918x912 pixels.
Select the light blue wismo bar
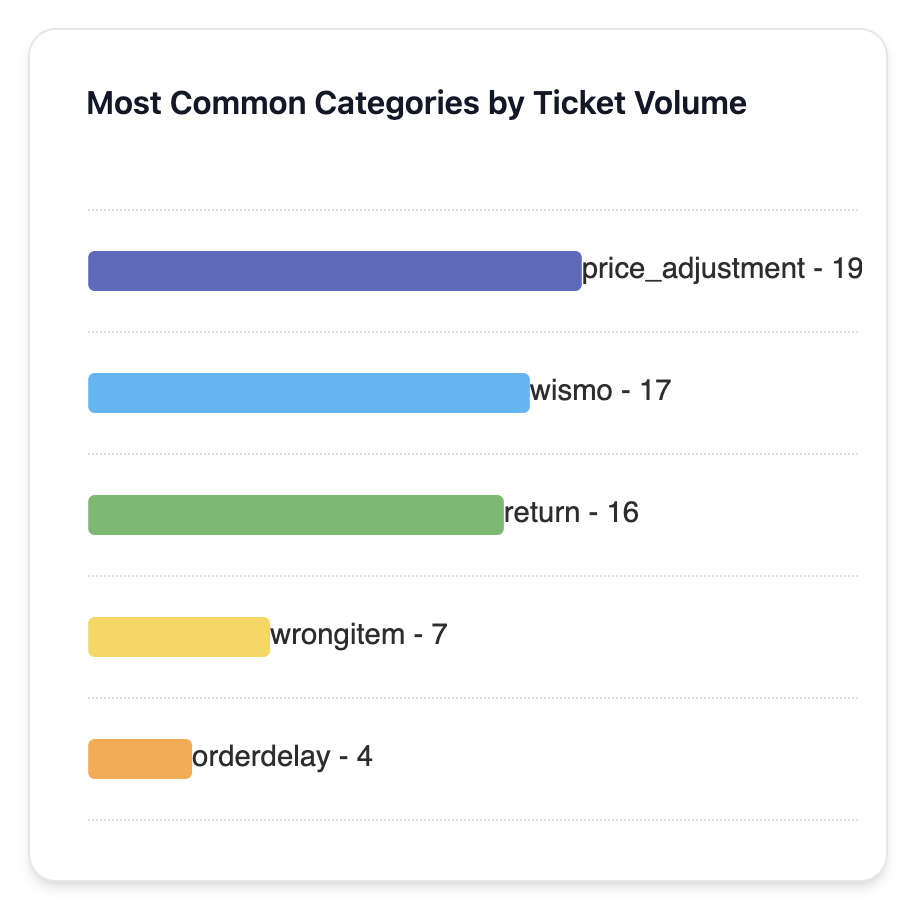click(308, 393)
